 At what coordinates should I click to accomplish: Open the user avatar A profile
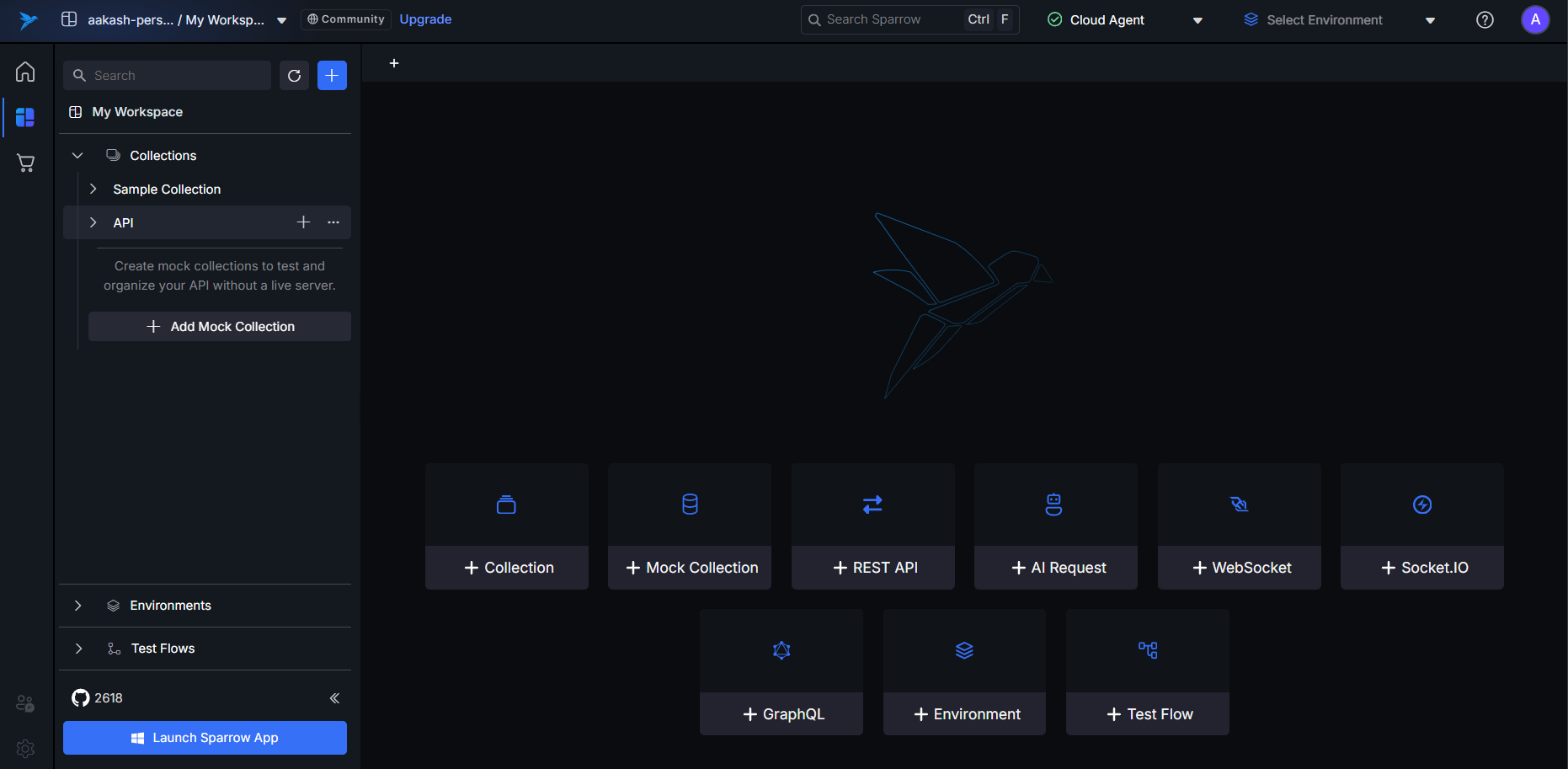pos(1535,20)
